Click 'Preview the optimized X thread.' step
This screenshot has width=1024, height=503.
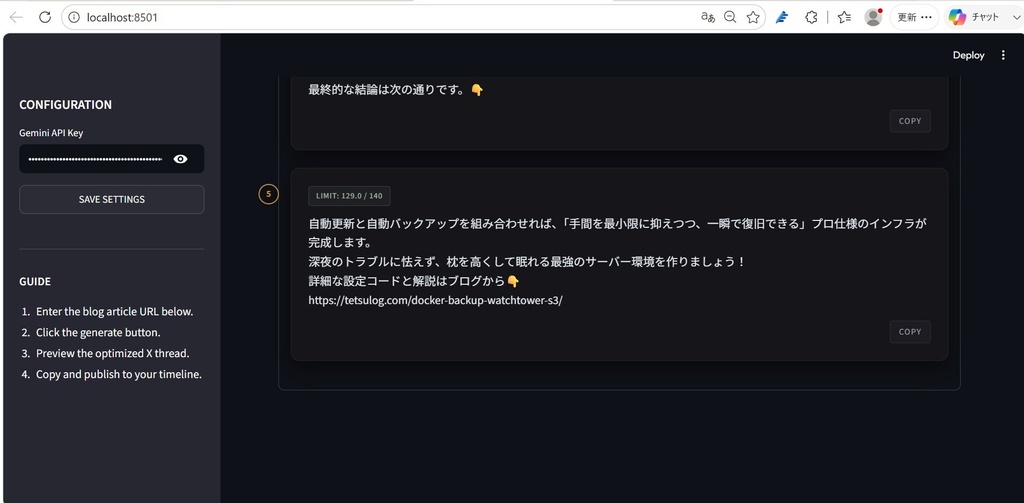click(x=112, y=353)
